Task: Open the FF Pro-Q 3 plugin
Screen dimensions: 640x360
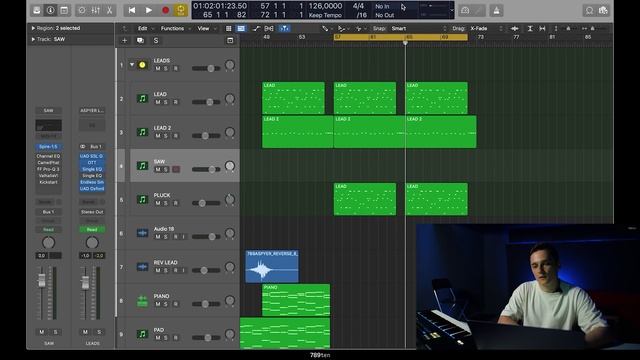Action: 49,169
